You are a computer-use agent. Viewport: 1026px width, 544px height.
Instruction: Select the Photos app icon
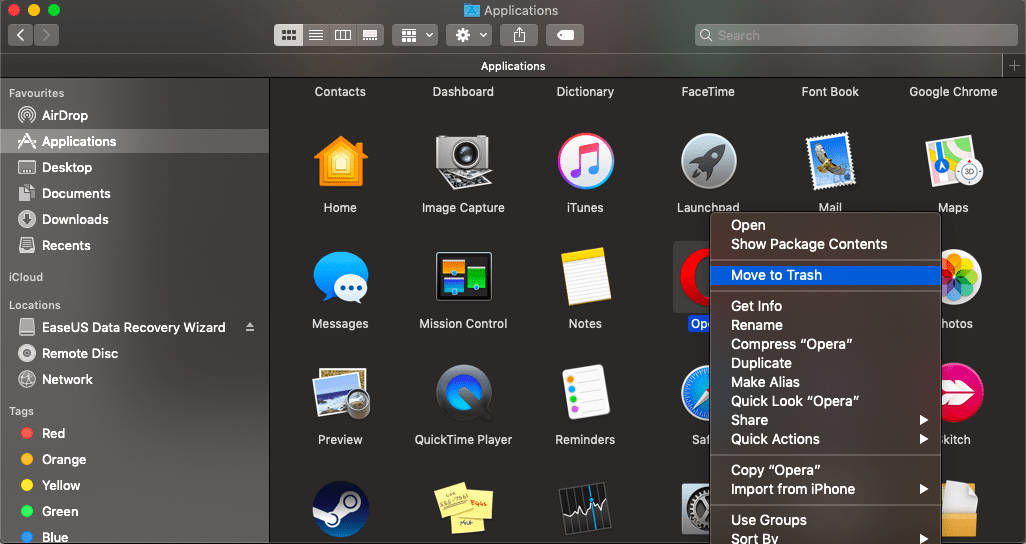(x=961, y=277)
